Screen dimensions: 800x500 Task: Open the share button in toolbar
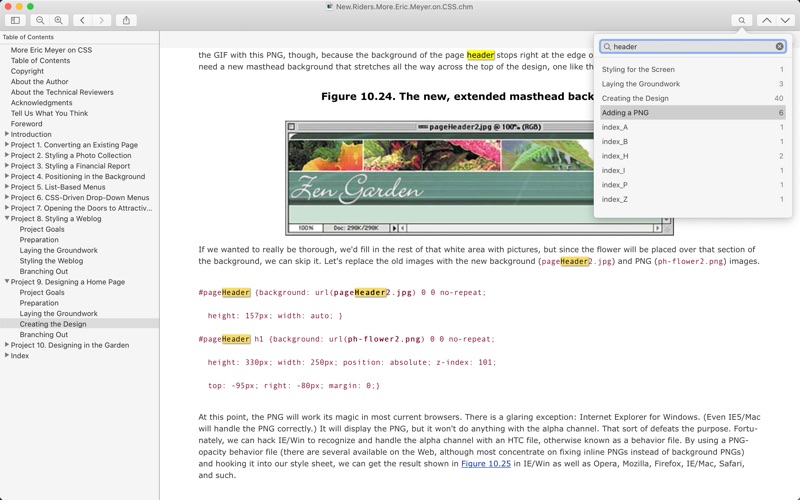126,20
